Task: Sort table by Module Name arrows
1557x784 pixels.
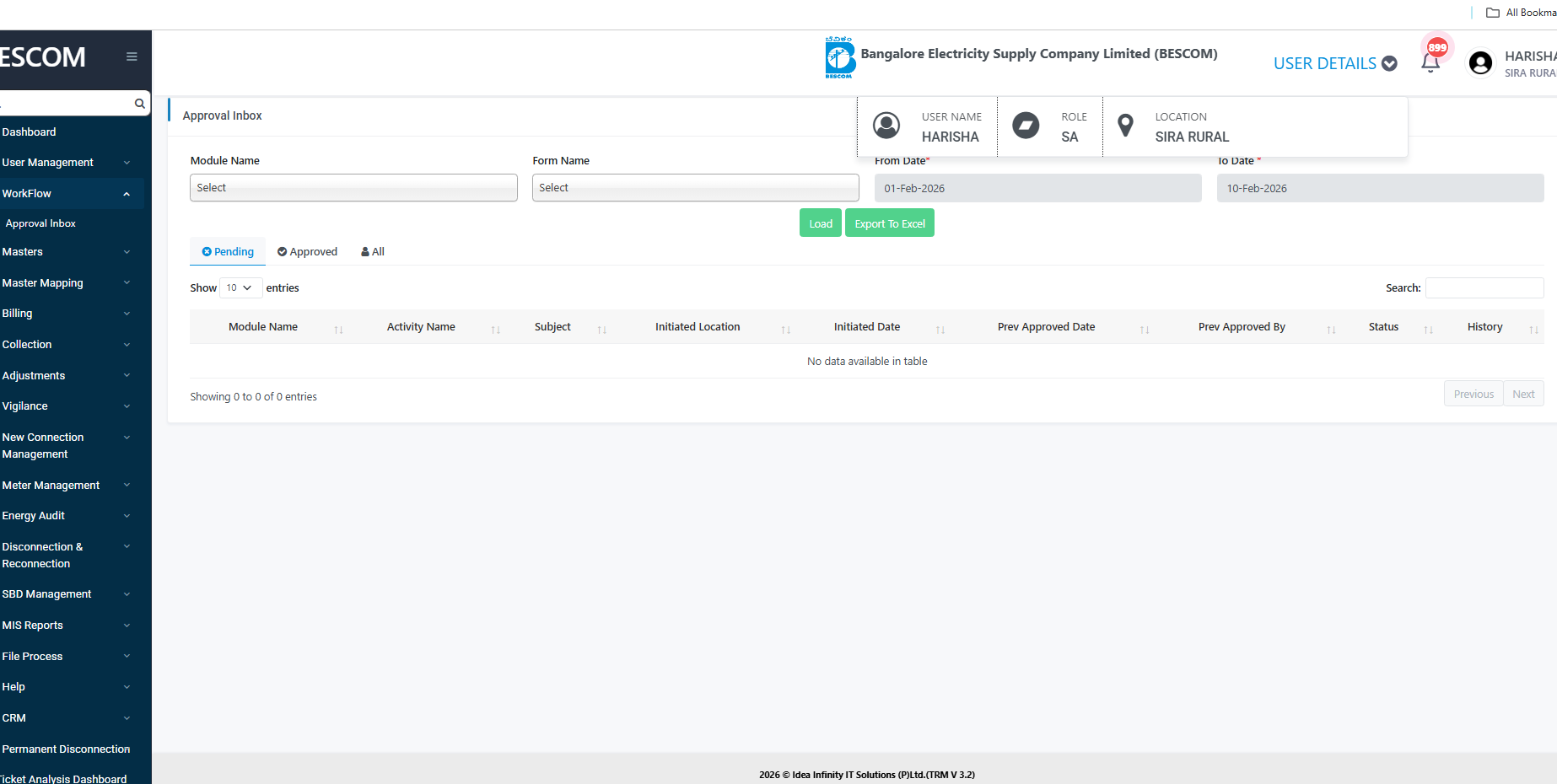Action: pos(338,330)
